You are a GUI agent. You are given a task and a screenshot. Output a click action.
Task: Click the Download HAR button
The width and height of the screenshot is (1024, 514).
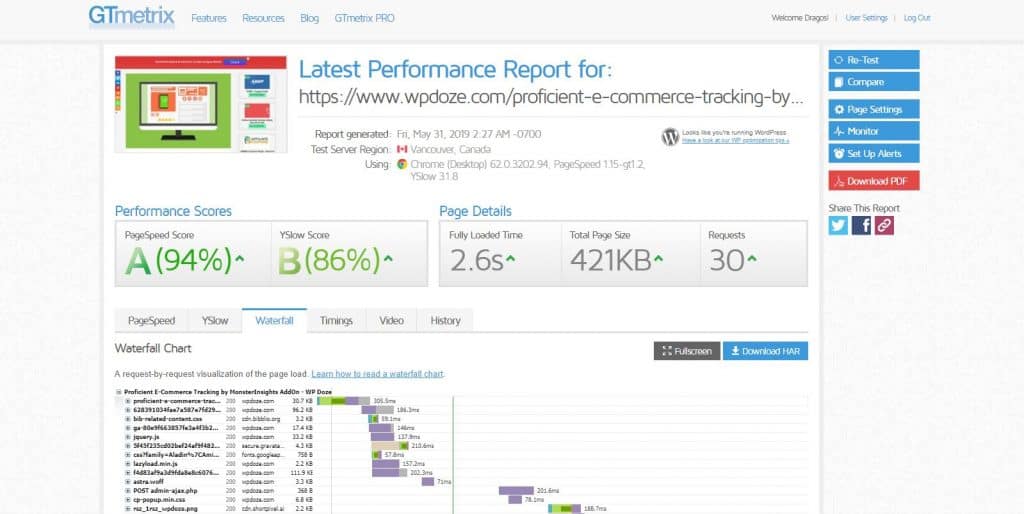point(765,351)
